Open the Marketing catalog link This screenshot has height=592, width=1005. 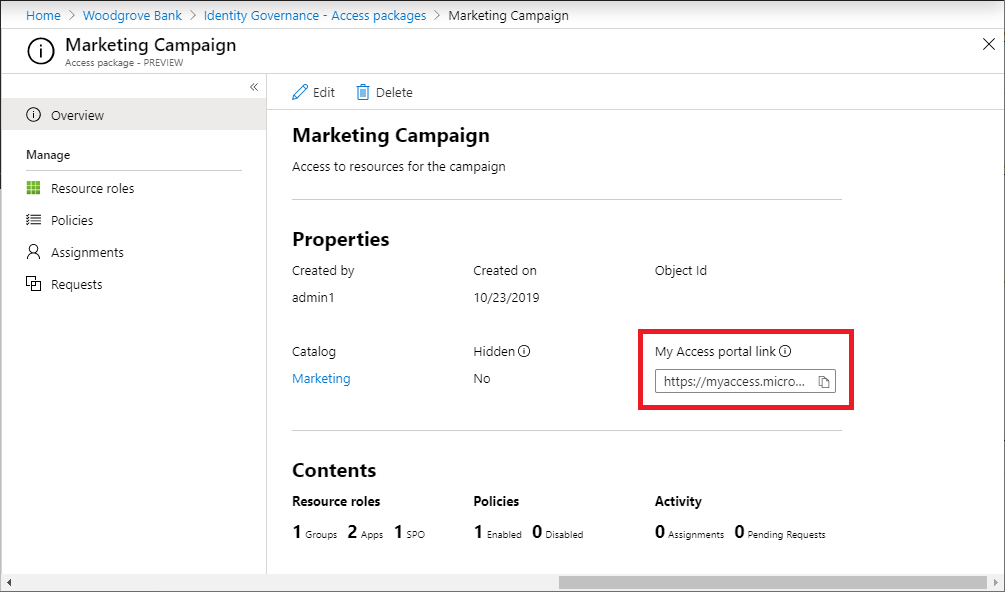(x=320, y=378)
